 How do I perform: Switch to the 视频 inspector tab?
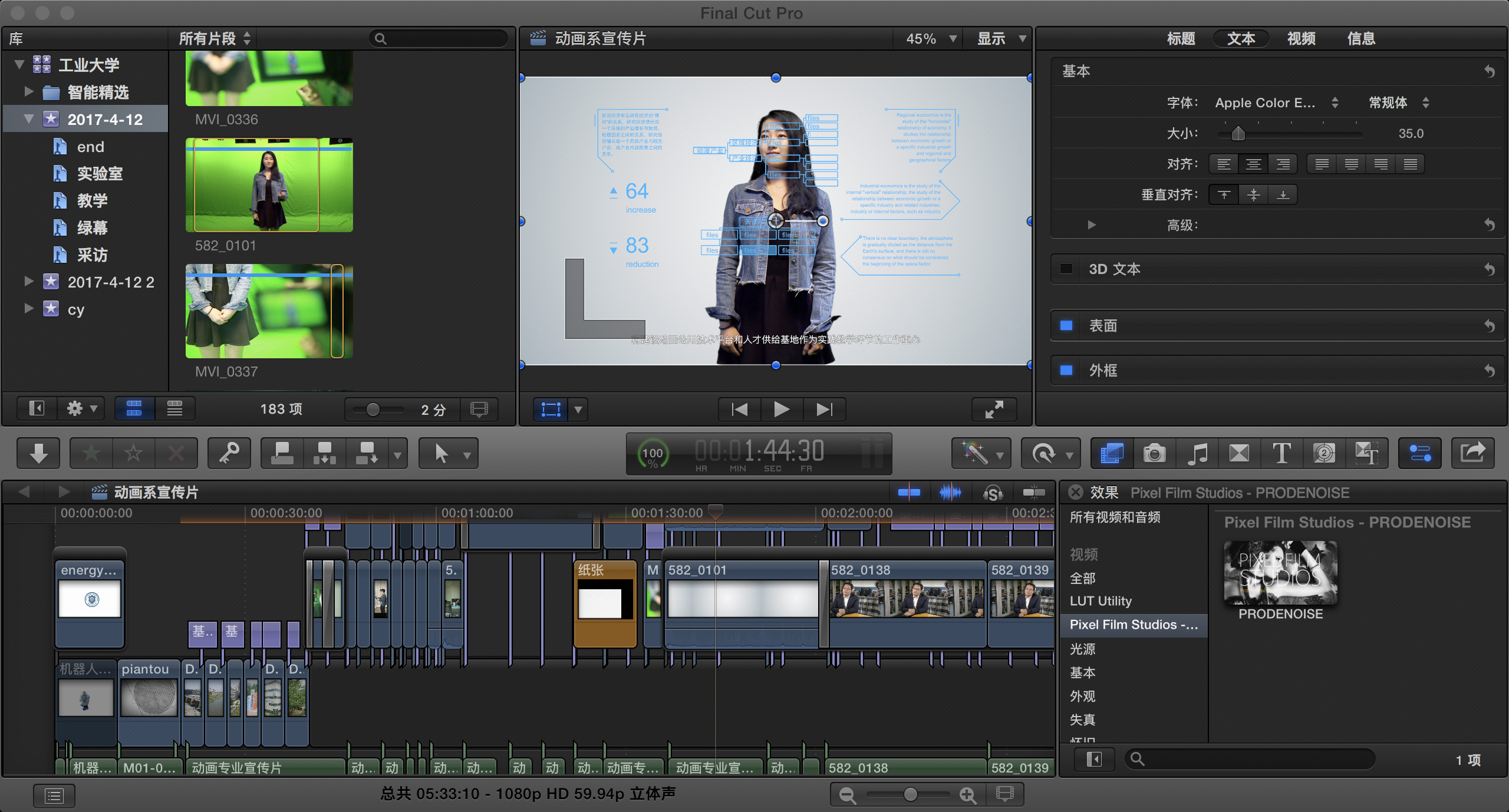1301,39
